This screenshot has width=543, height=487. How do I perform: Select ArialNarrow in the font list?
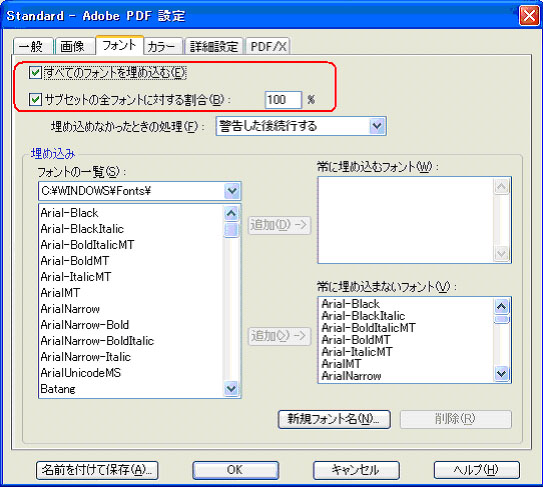coord(70,309)
